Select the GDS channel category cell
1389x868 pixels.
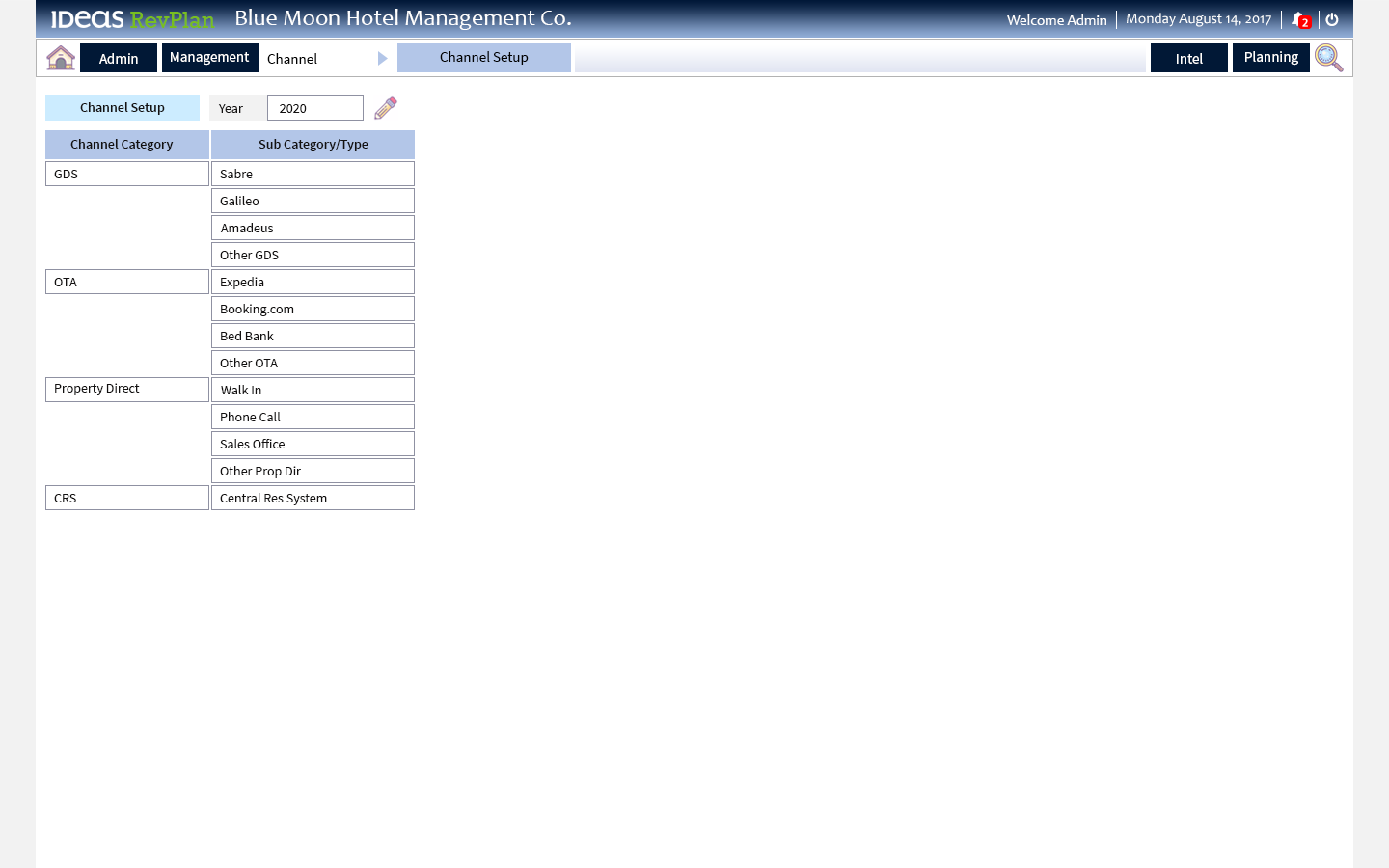(126, 174)
